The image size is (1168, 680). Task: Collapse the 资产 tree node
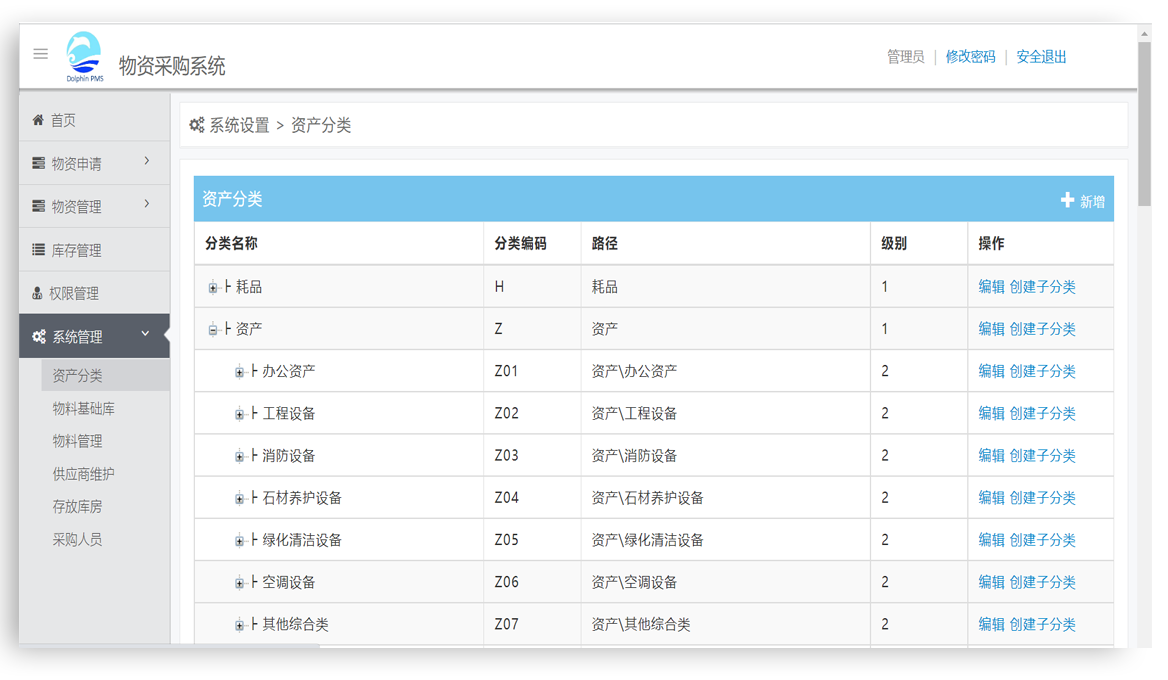(x=213, y=330)
